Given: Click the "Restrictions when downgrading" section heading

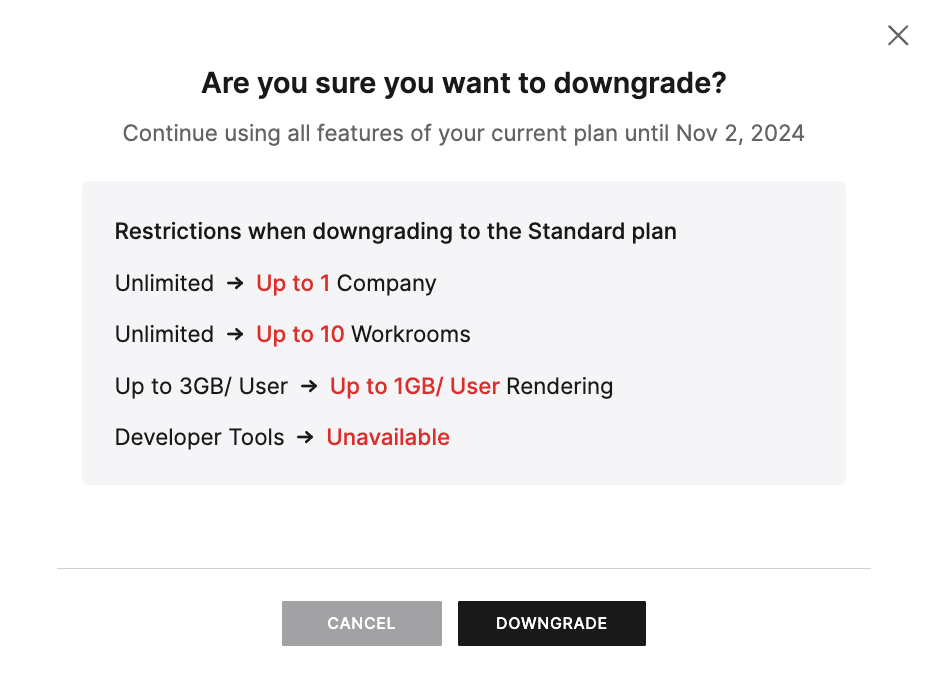Looking at the screenshot, I should (x=395, y=231).
